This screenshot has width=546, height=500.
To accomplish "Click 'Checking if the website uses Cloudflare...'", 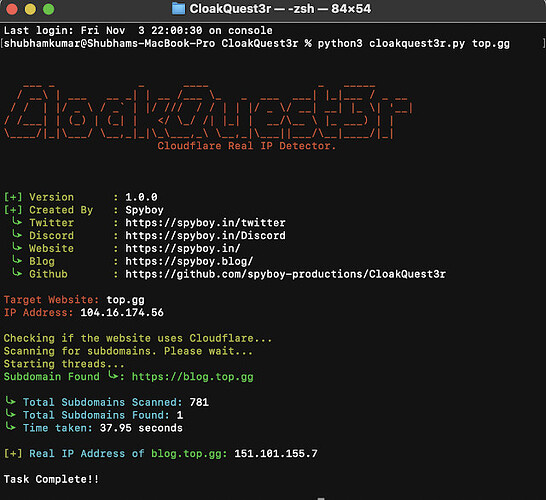I will tap(138, 338).
